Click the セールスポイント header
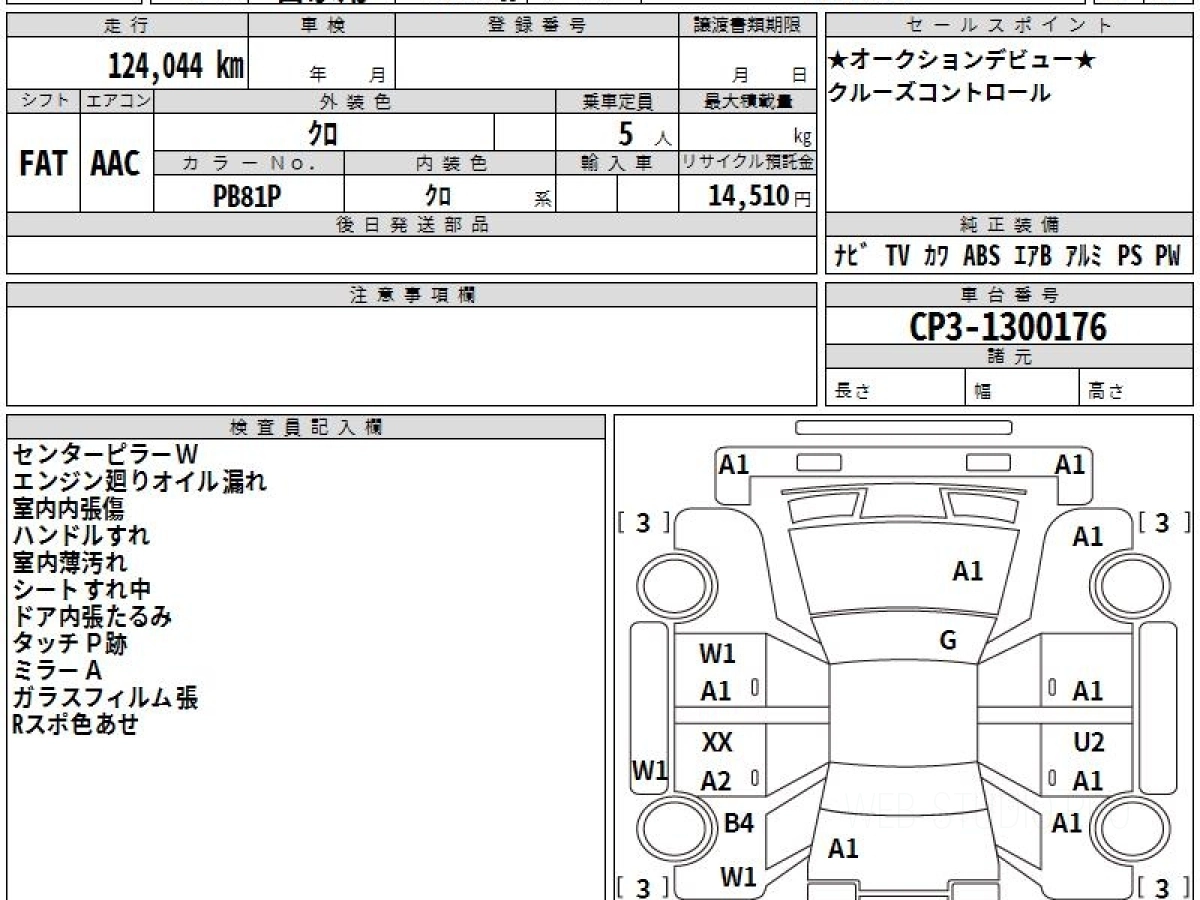 pos(1010,26)
